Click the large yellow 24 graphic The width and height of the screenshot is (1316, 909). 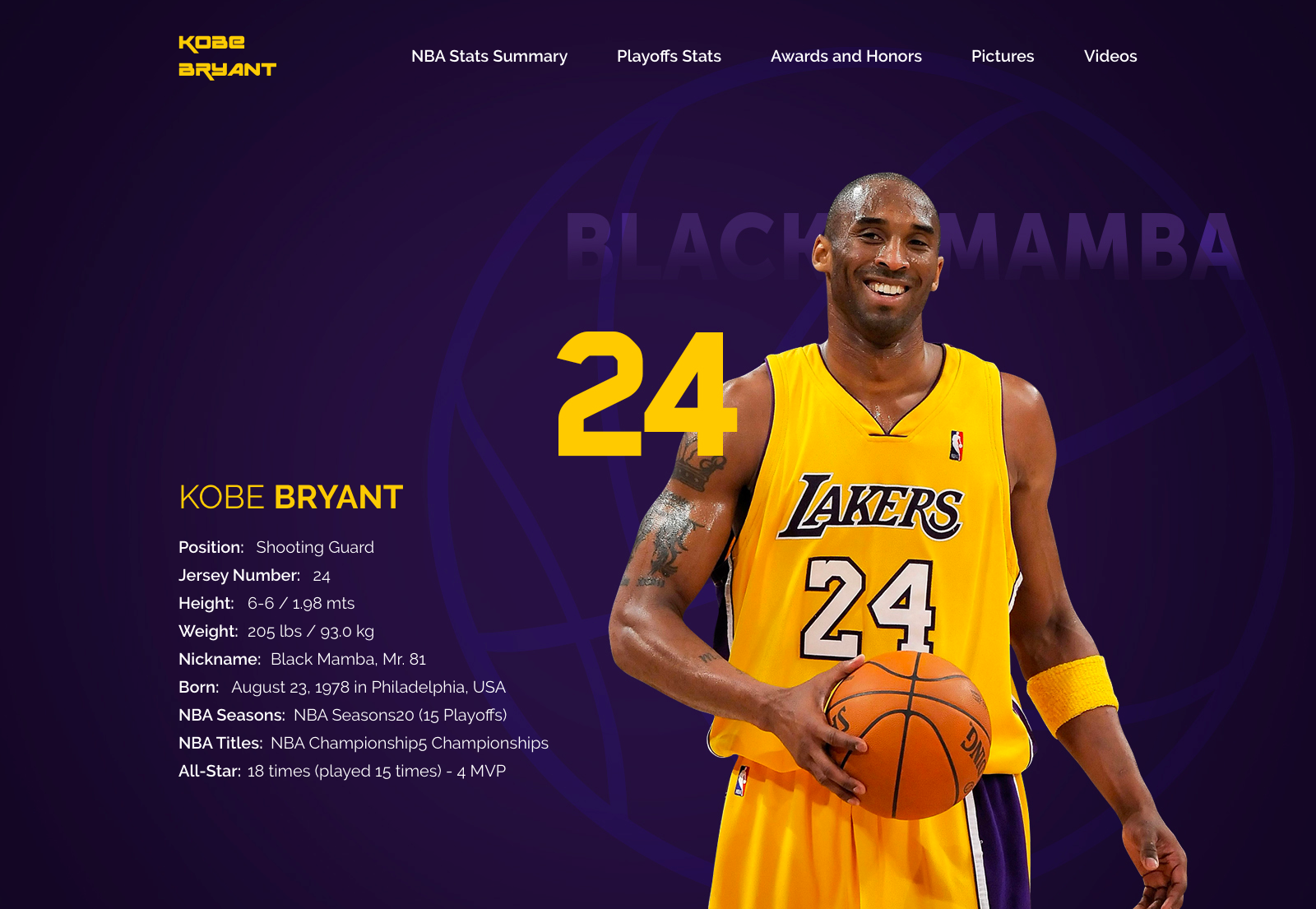pos(646,393)
